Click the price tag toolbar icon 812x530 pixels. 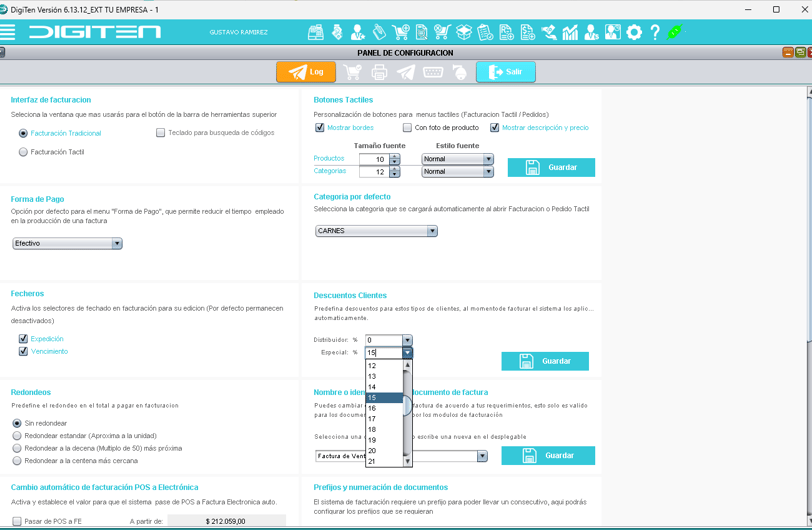[379, 32]
